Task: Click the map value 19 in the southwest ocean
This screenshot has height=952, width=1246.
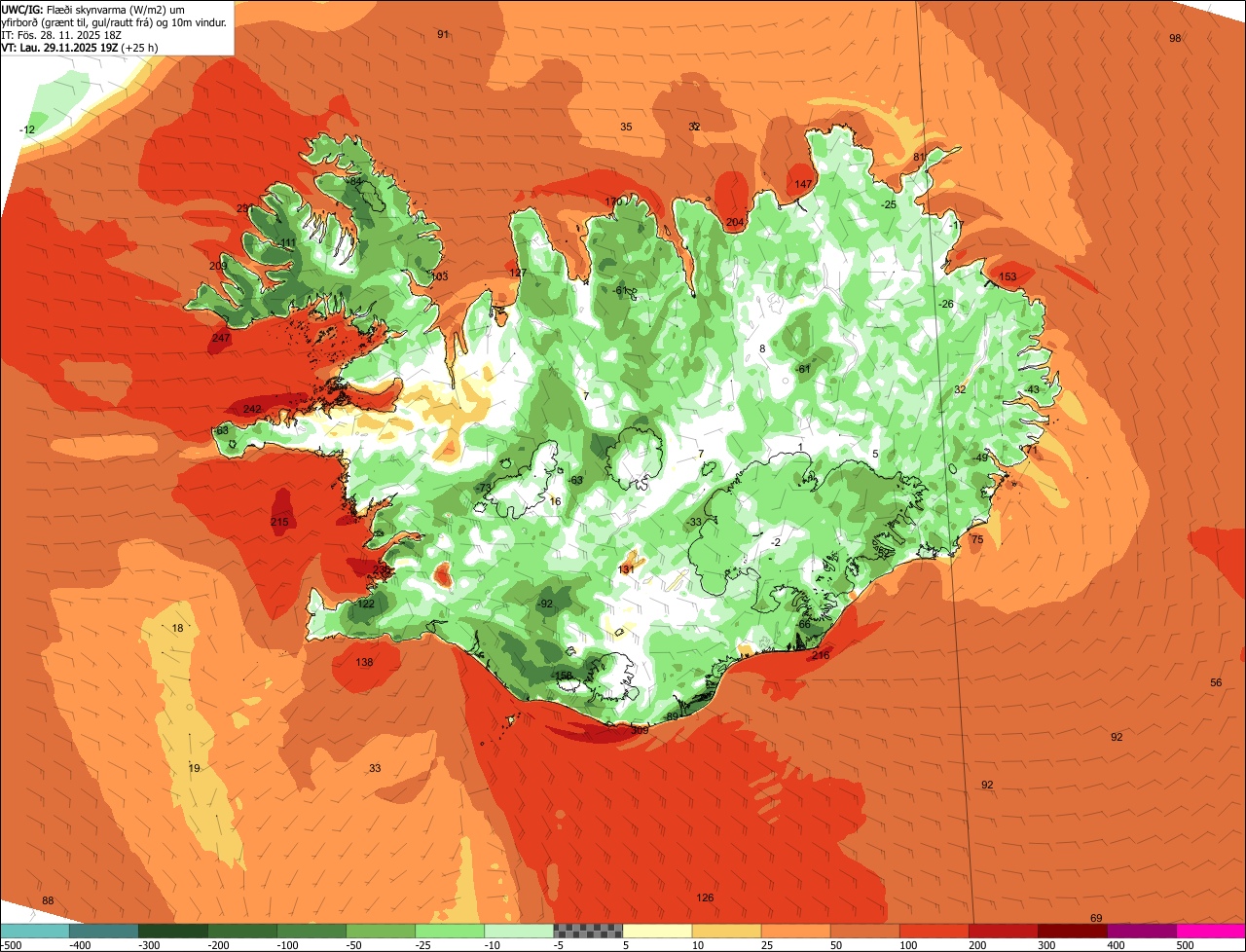Action: 194,768
